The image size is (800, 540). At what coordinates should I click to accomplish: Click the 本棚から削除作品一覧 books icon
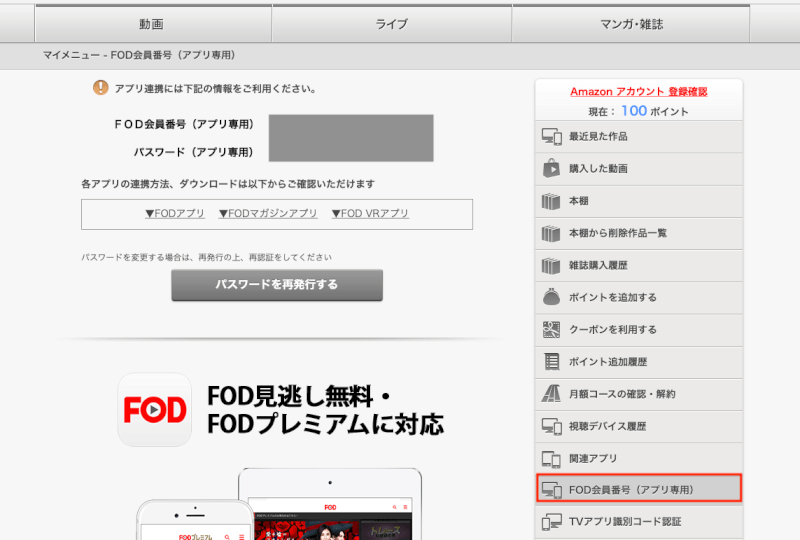tap(551, 233)
